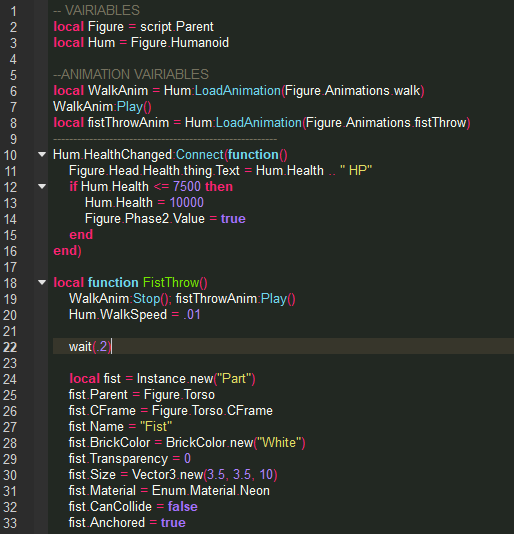Click 'wait(.2)' on line 22
This screenshot has height=534, width=514.
[90, 347]
